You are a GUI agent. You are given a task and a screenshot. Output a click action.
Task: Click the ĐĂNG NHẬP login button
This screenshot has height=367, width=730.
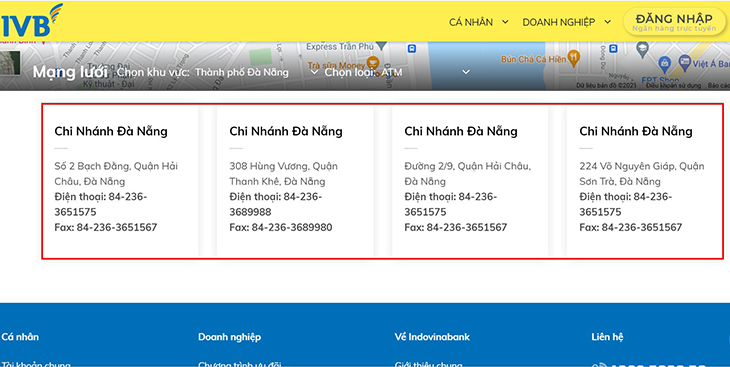coord(674,22)
